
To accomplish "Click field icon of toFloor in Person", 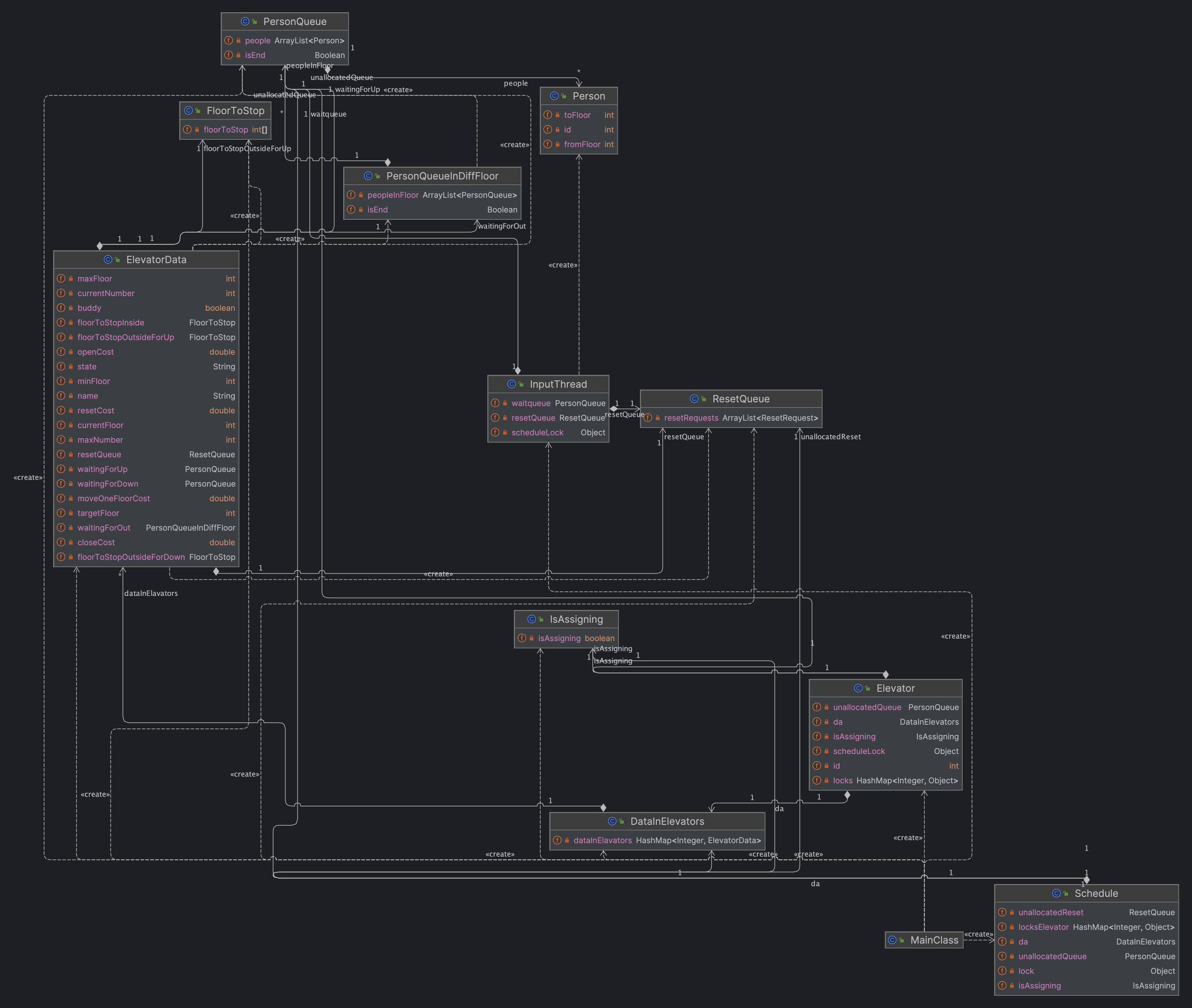I will coord(547,115).
